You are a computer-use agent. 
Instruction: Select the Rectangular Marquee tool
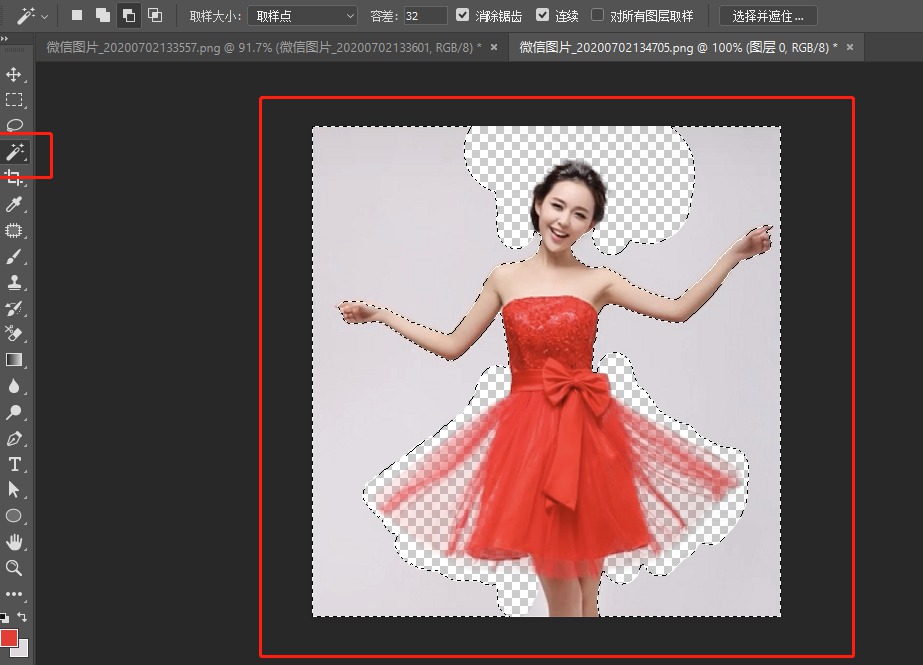click(x=13, y=100)
